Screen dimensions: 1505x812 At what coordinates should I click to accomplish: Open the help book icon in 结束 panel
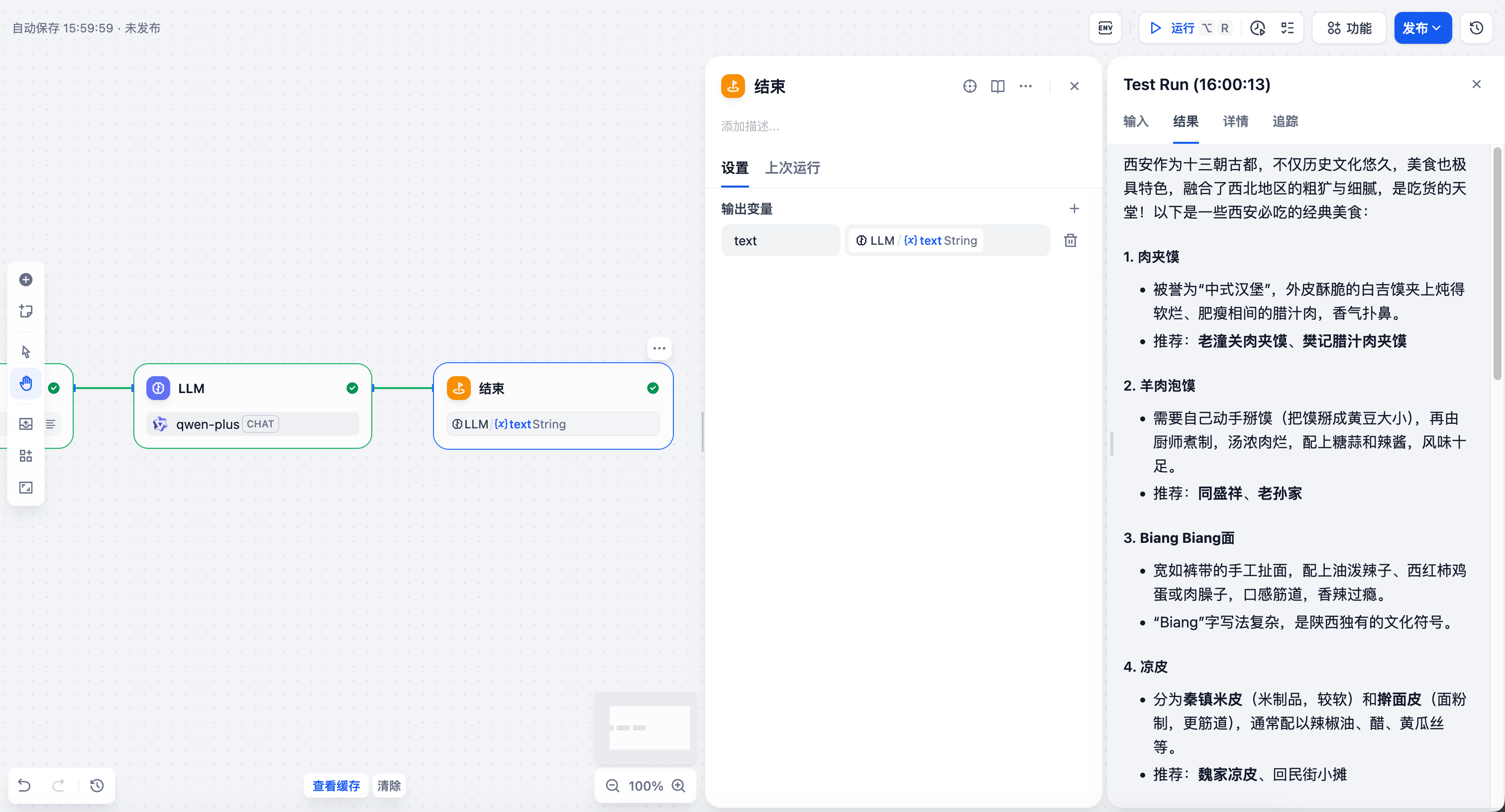997,87
